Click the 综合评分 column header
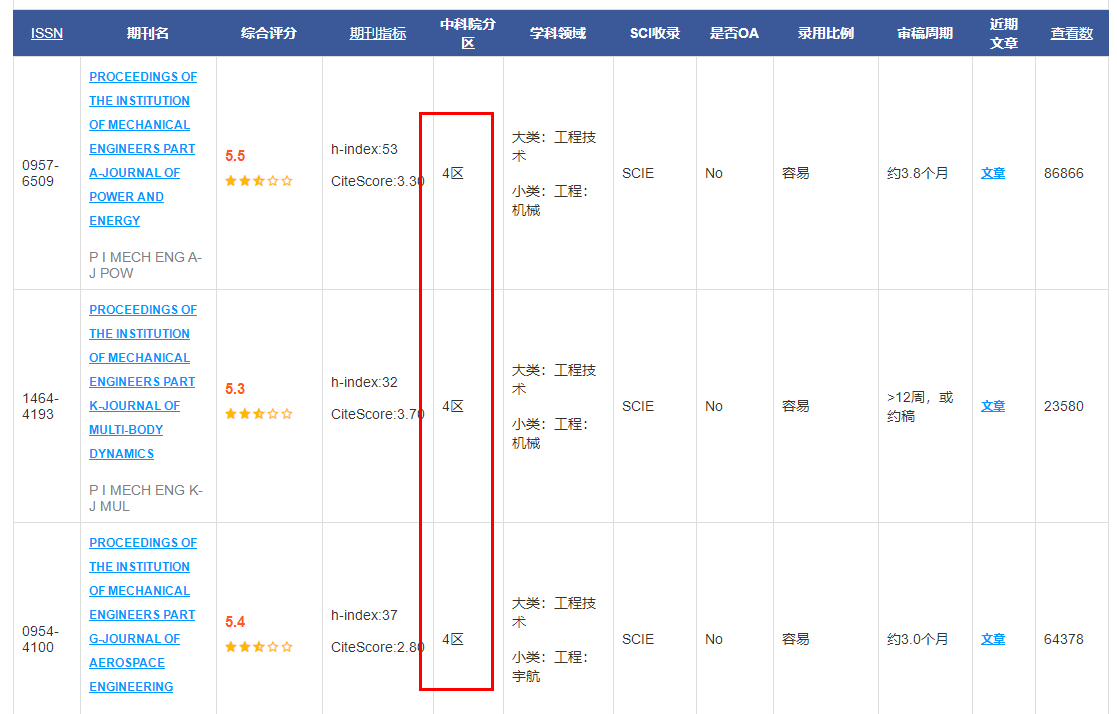1117x714 pixels. (x=268, y=33)
